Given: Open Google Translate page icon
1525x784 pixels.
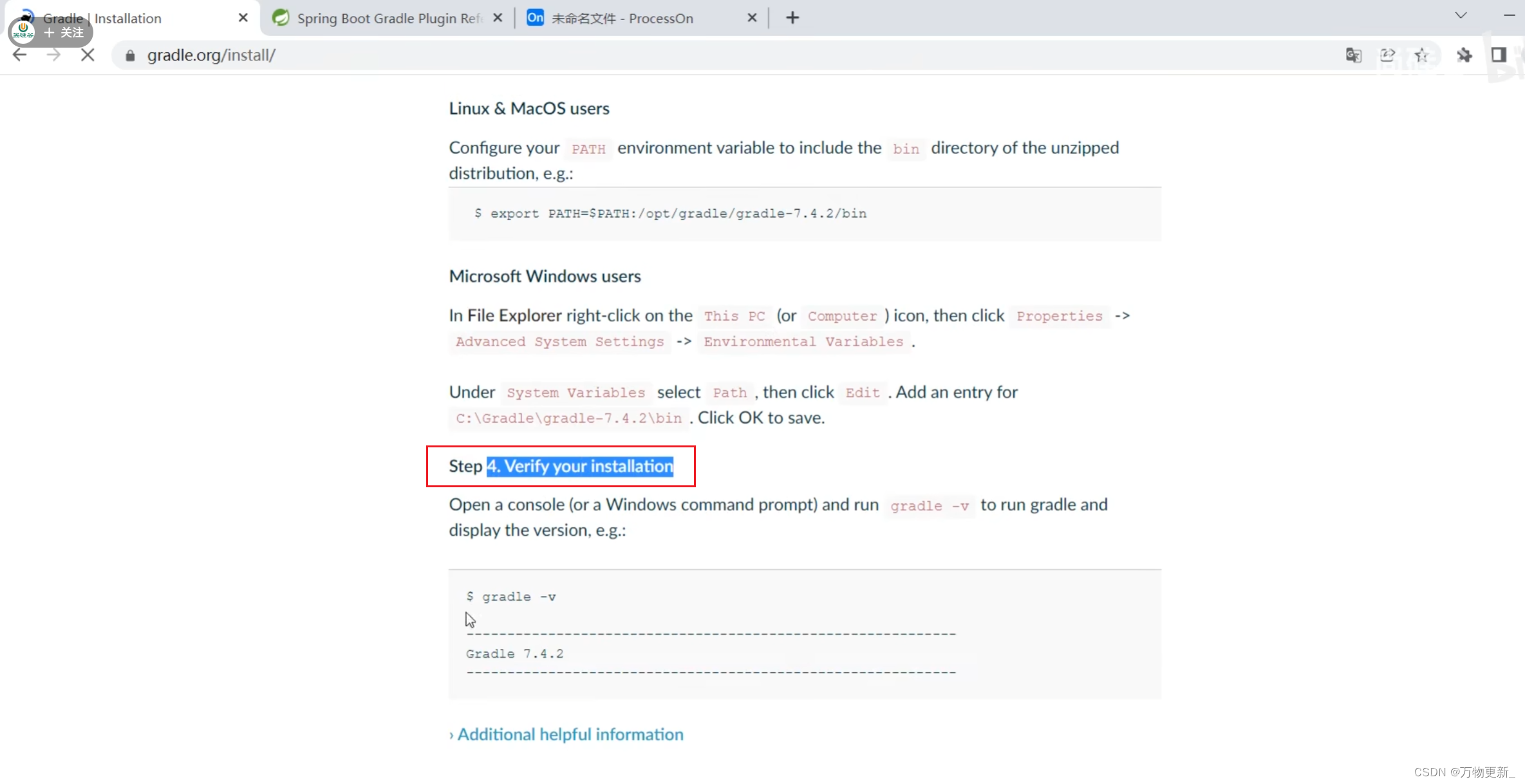Looking at the screenshot, I should pos(1353,55).
